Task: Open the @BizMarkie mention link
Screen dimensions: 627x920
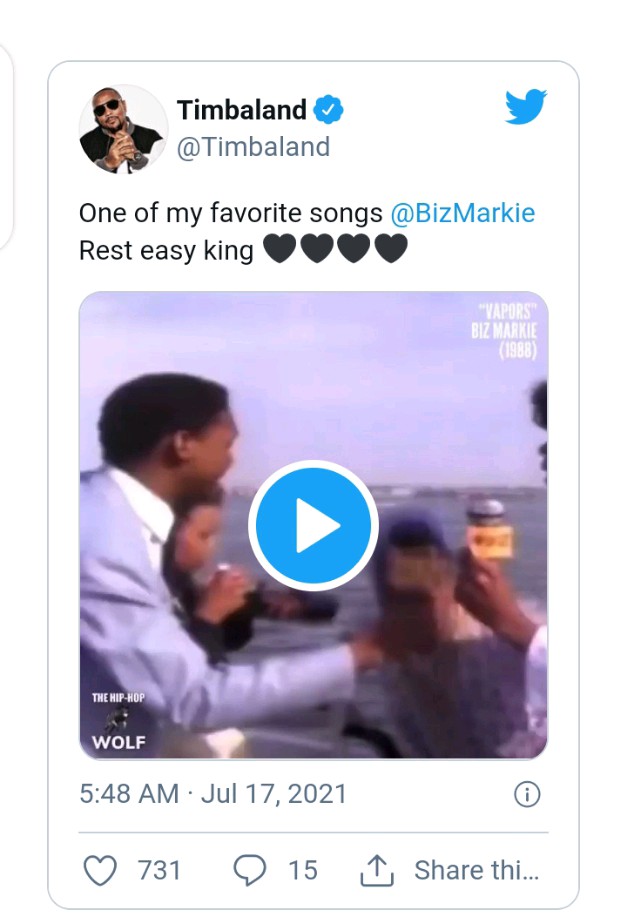Action: [x=463, y=212]
